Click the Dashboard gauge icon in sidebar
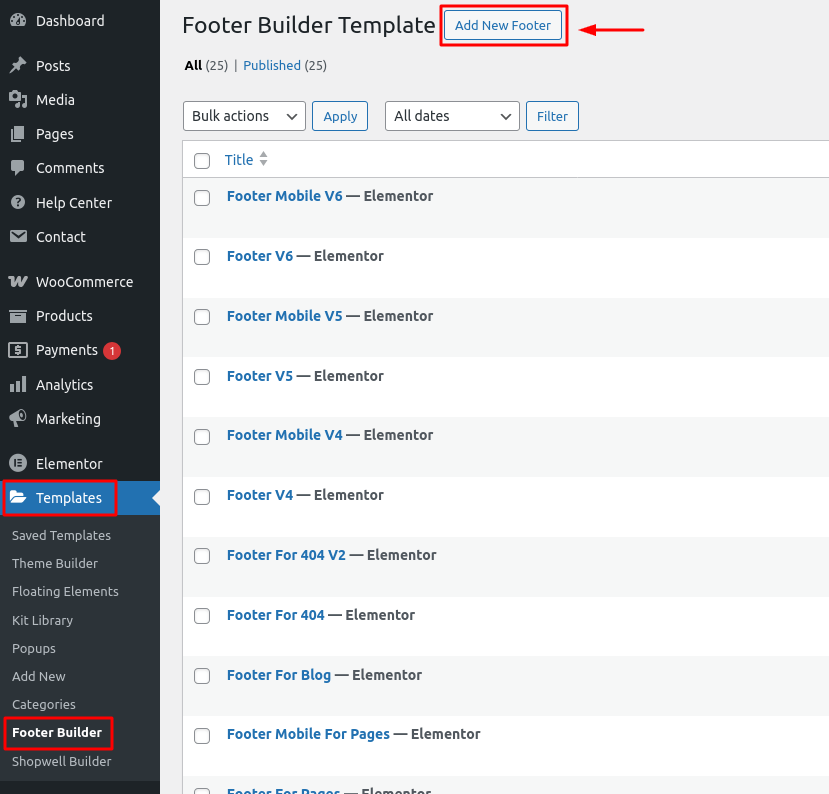Image resolution: width=829 pixels, height=794 pixels. (x=18, y=21)
